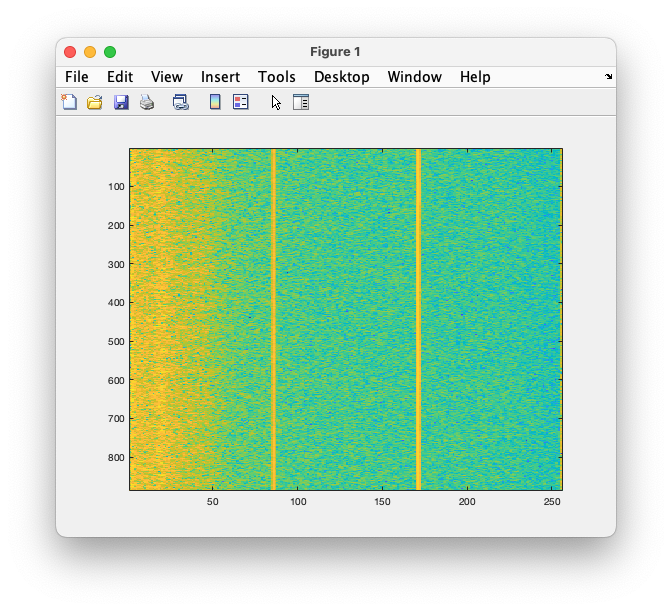Open the Edit menu

tap(120, 77)
